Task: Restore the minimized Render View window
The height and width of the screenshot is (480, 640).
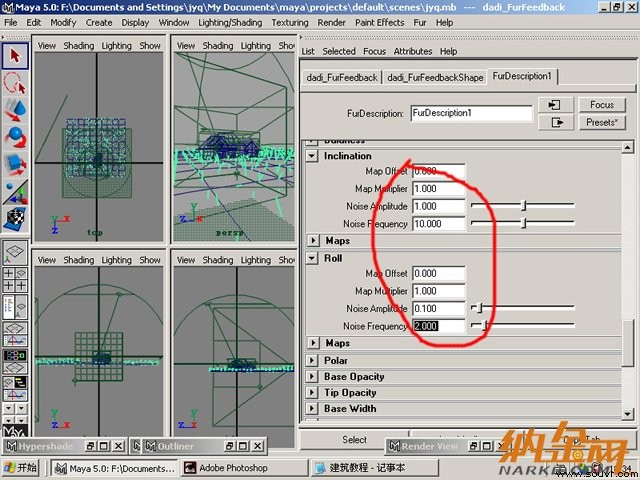Action: coord(473,447)
